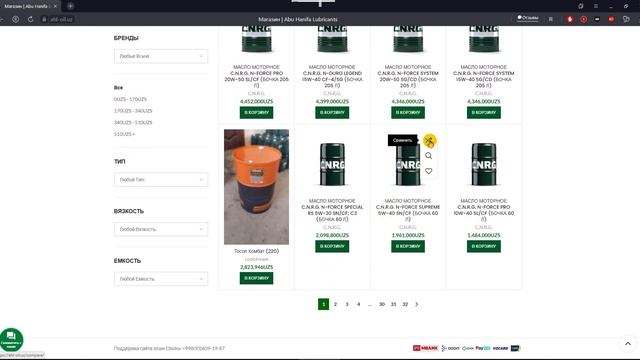Viewport: 640px width, 360px height.
Task: Click the address bar URL field
Action: (61, 19)
